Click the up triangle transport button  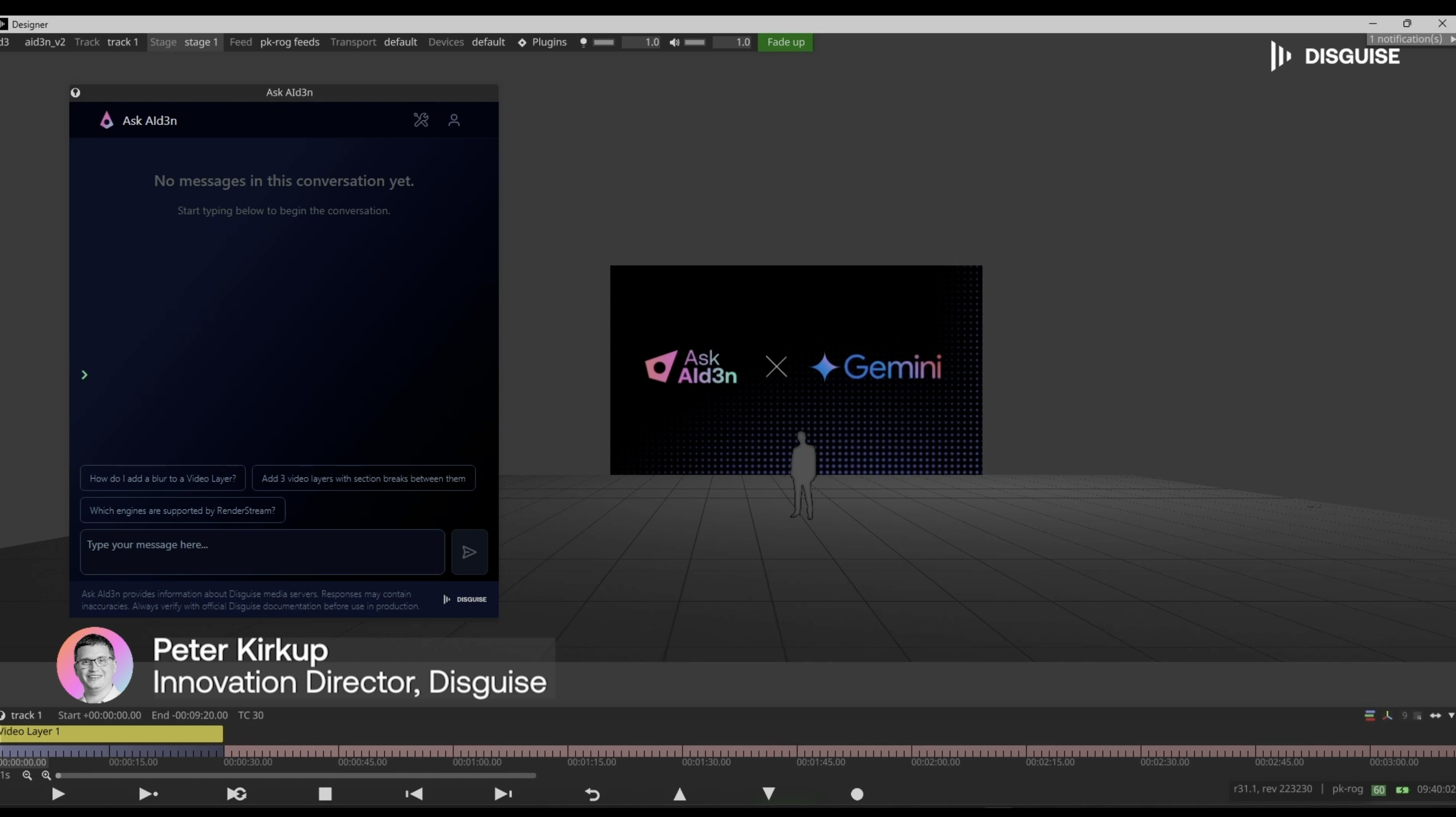(x=680, y=794)
